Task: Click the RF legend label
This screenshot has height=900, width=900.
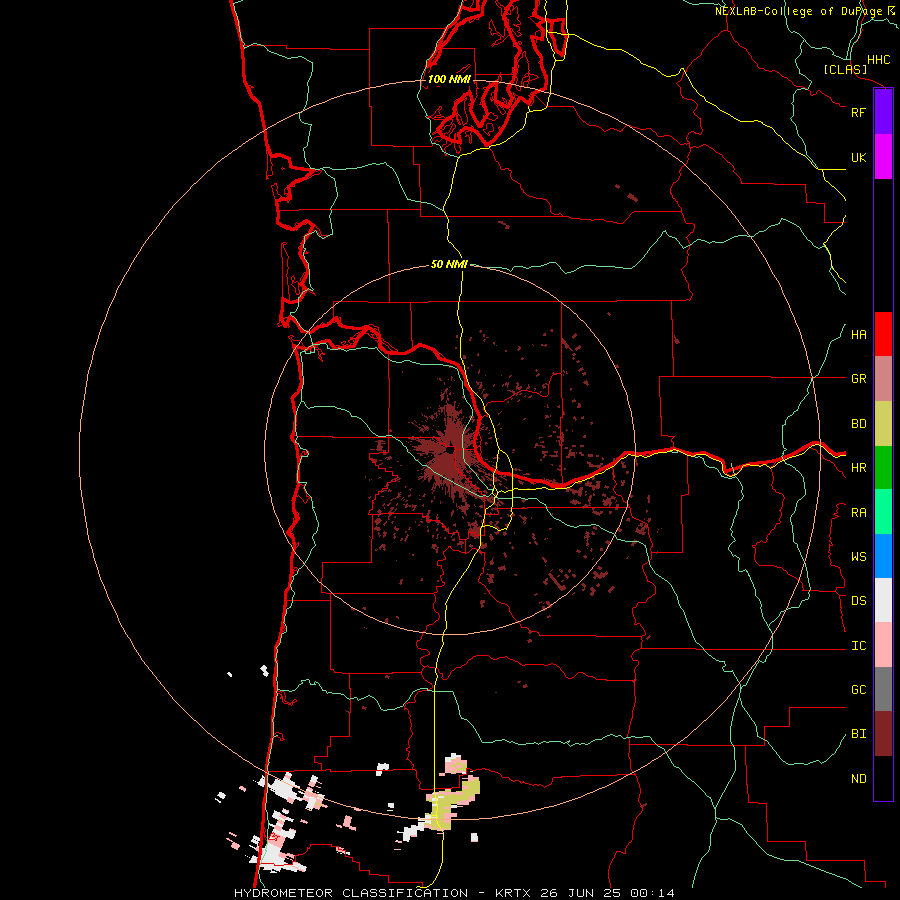Action: click(858, 112)
